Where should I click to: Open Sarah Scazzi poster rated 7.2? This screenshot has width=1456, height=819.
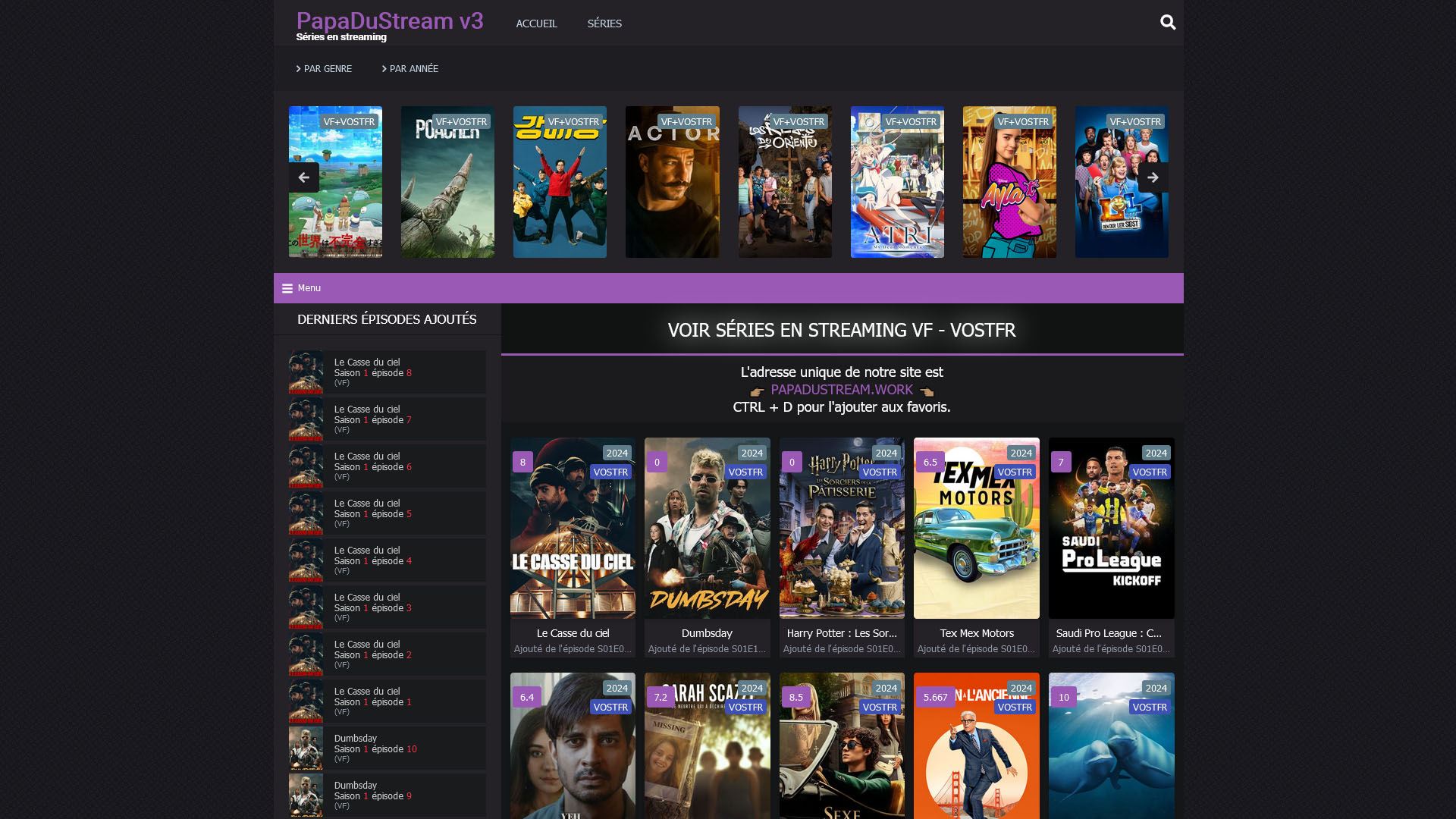point(708,745)
